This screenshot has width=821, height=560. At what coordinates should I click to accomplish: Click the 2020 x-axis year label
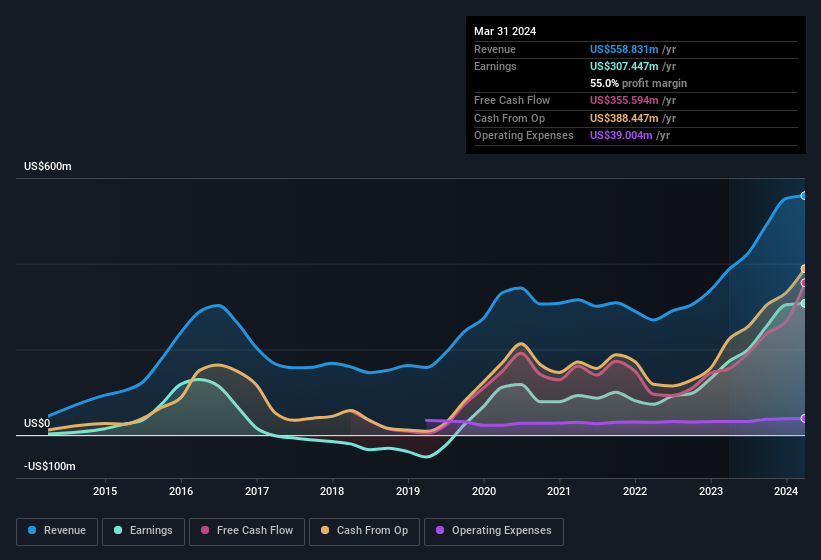[484, 491]
